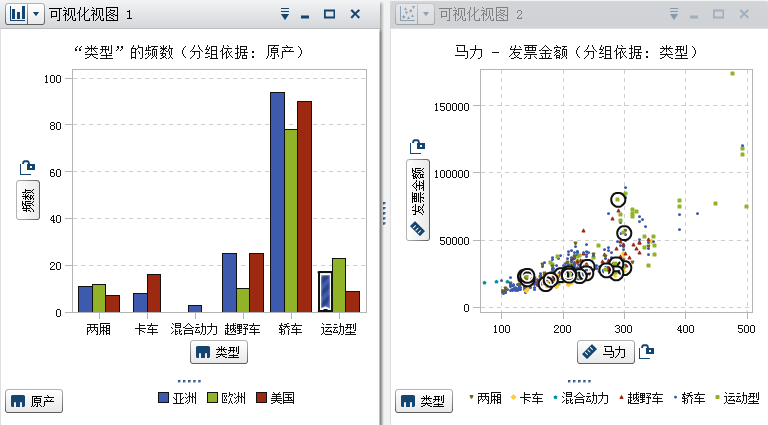Click the 原产 group role button
The image size is (768, 425).
tap(34, 401)
